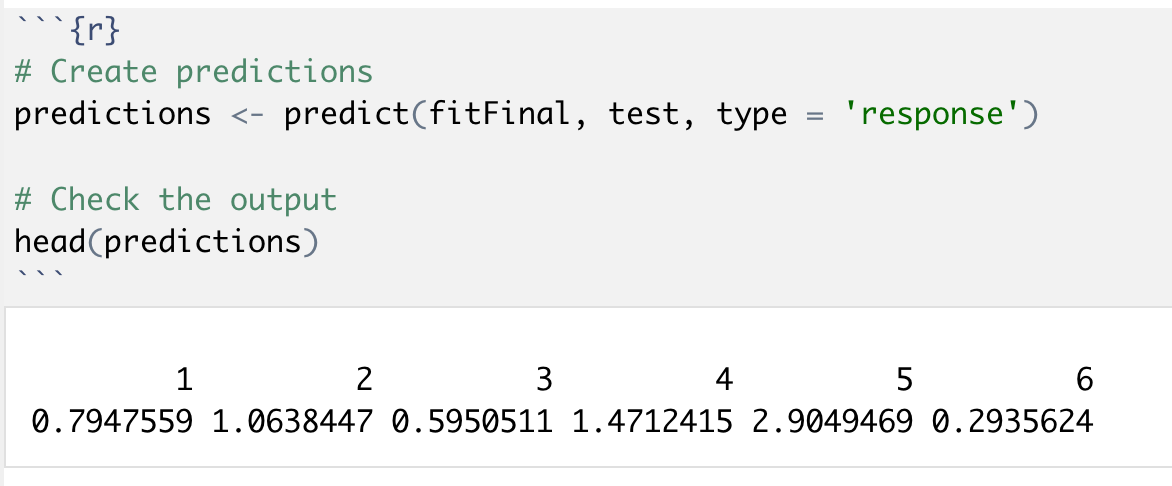The width and height of the screenshot is (1172, 486).
Task: Click the "# Create predictions" comment line
Action: 193,72
